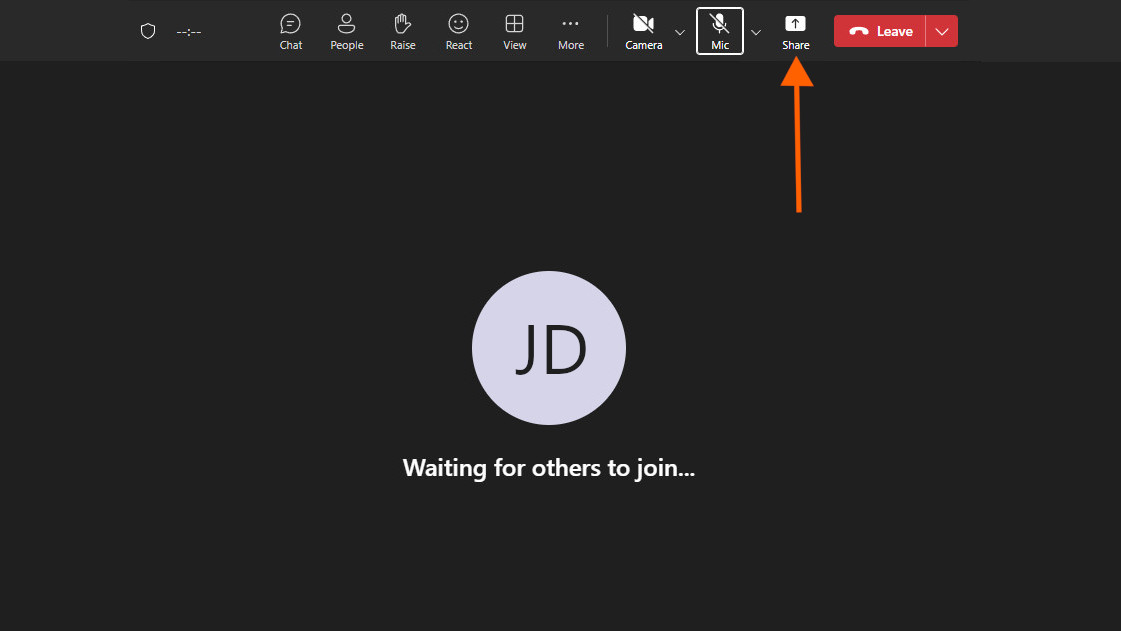Click the red hang-up phone icon
This screenshot has height=631, width=1121.
(x=858, y=31)
